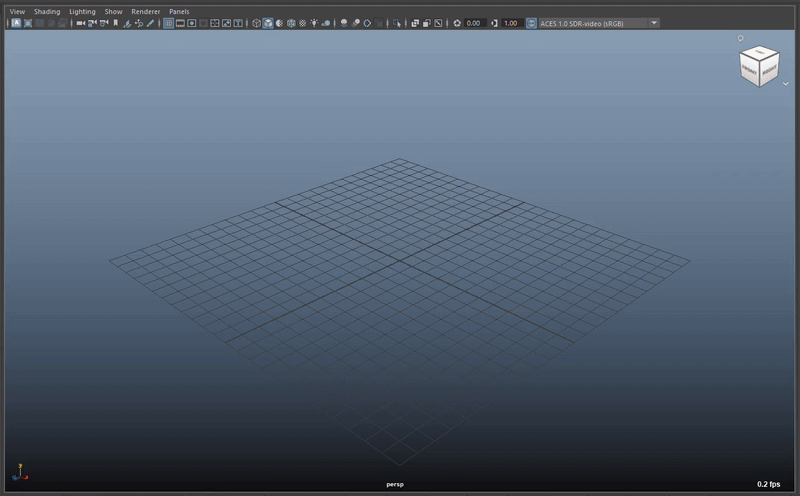The width and height of the screenshot is (800, 496).
Task: Toggle the viewport grid display button
Action: [x=168, y=23]
